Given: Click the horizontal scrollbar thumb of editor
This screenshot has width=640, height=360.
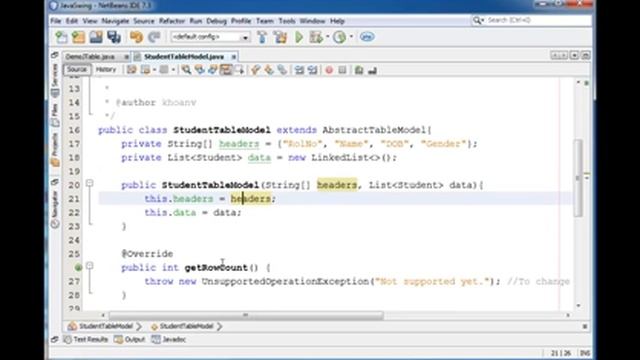Looking at the screenshot, I should pyautogui.click(x=246, y=315).
